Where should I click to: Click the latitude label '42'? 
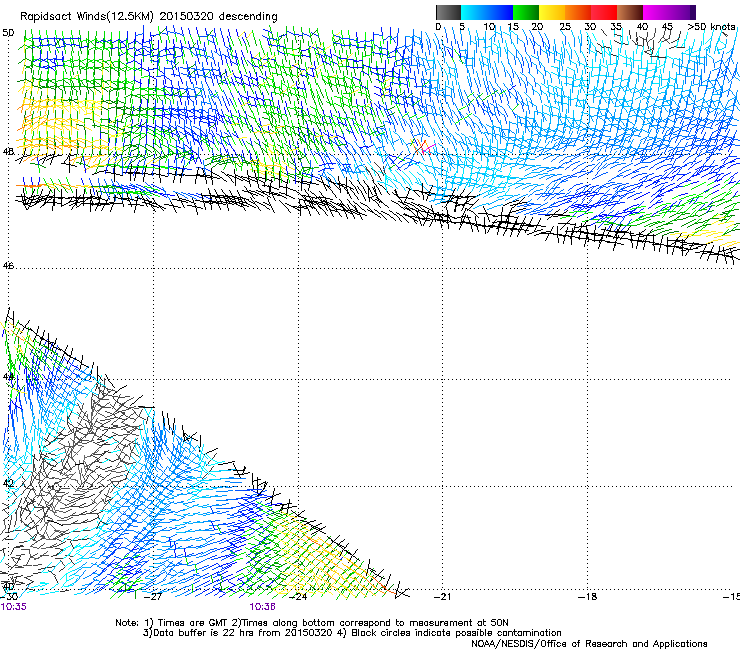8,483
